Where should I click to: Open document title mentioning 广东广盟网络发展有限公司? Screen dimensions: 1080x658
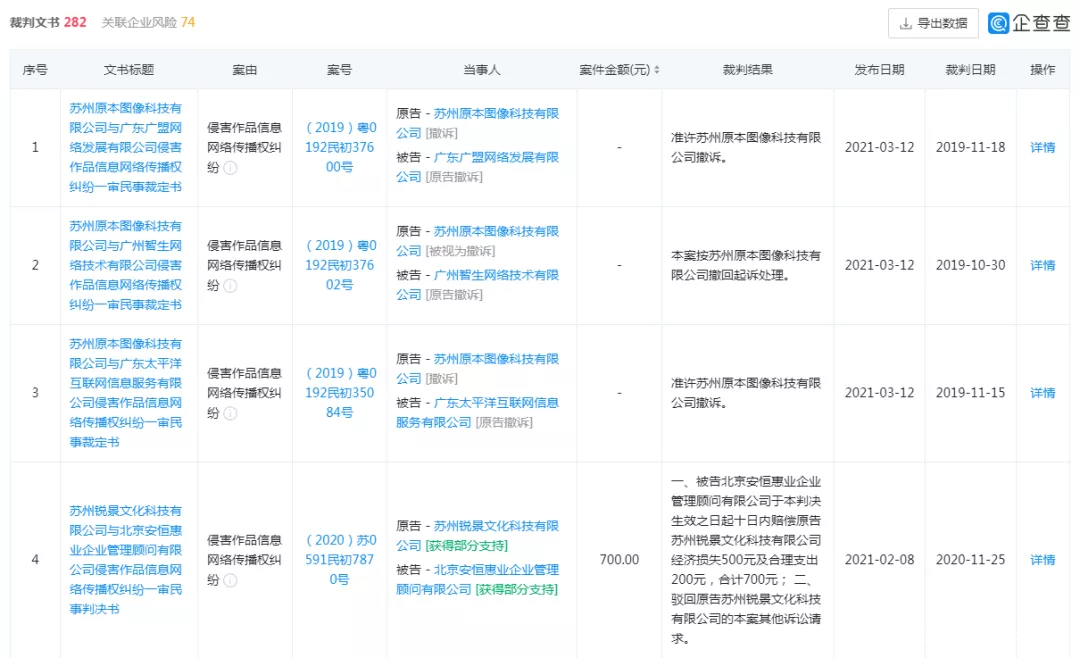click(125, 147)
